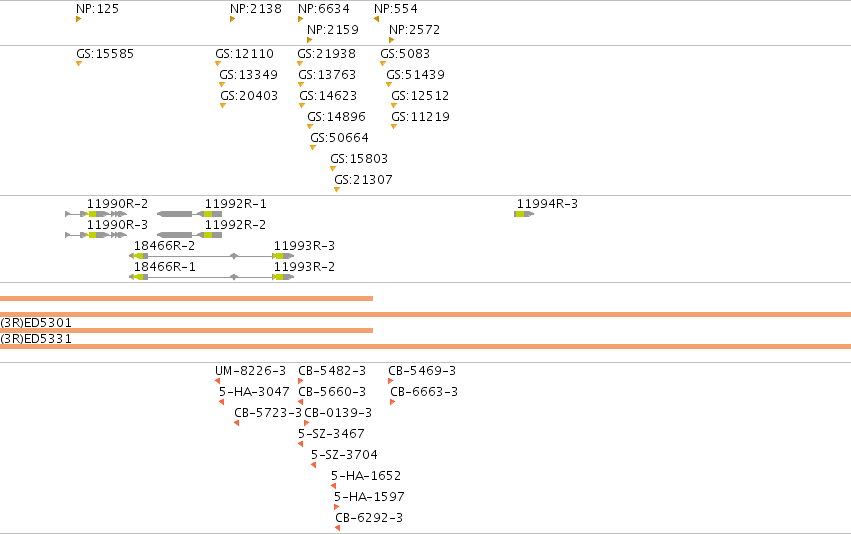
Task: Click the CB-6292-3 label
Action: [x=369, y=518]
